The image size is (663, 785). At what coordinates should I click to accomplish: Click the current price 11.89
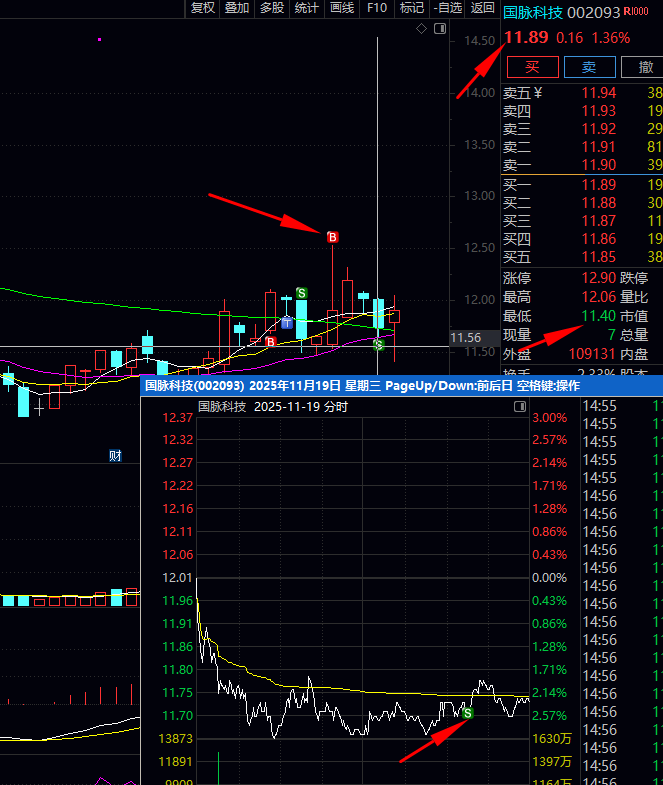tap(526, 38)
